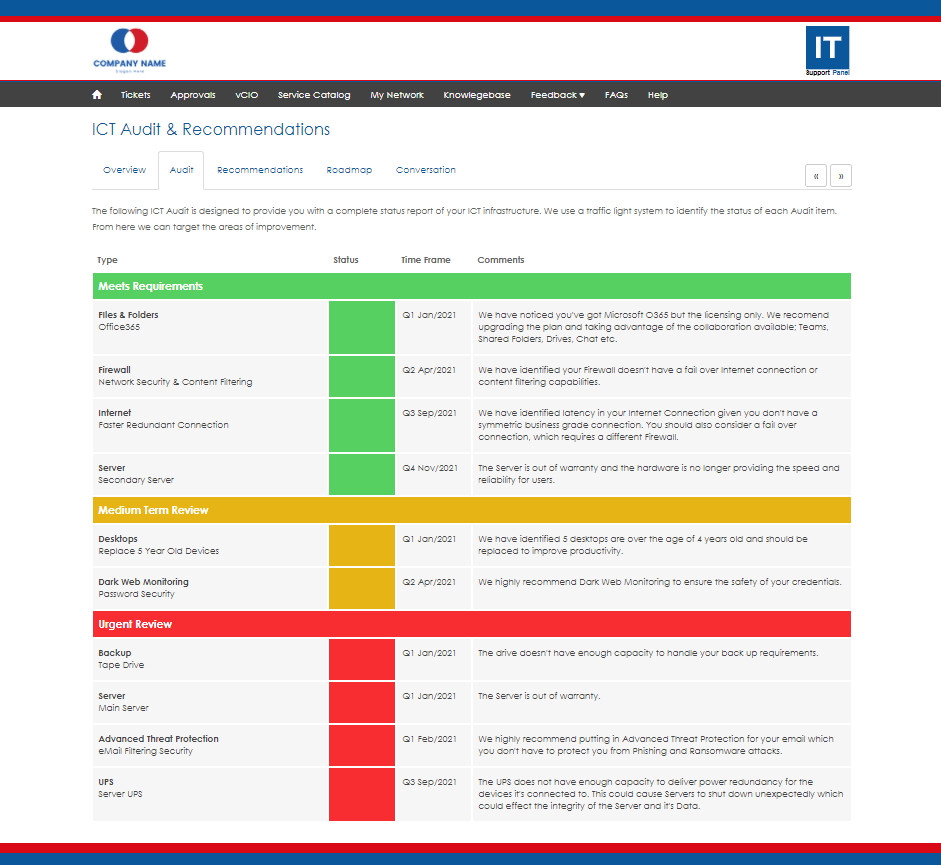Click the Help link in navigation

click(657, 95)
